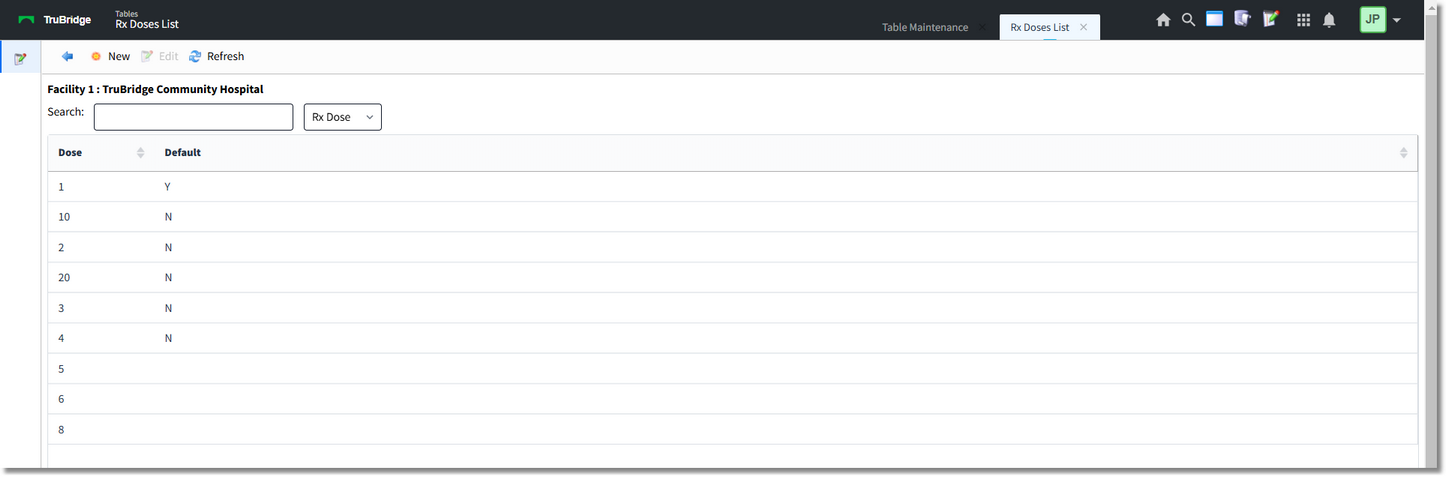Click the N default value for dose 4

pyautogui.click(x=169, y=338)
